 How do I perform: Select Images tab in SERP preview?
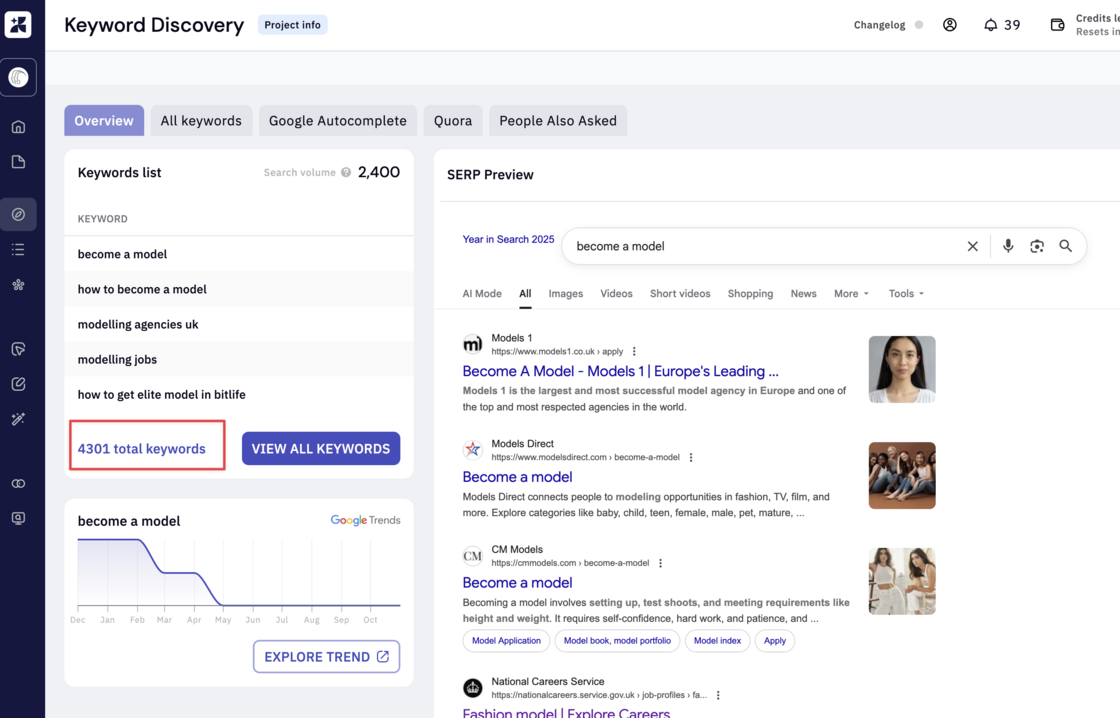pos(566,294)
